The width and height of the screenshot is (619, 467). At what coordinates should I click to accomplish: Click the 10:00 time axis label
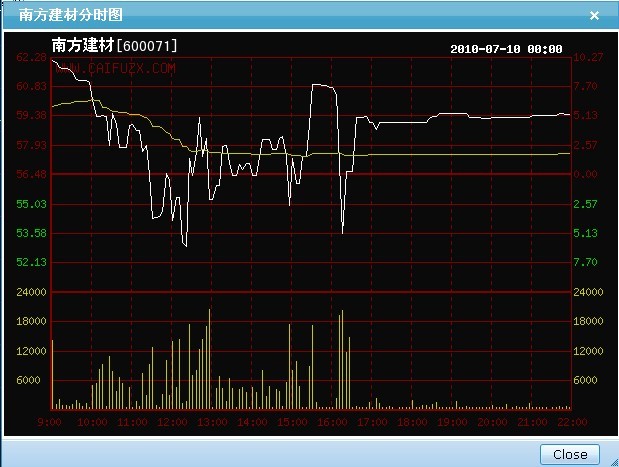tap(92, 422)
